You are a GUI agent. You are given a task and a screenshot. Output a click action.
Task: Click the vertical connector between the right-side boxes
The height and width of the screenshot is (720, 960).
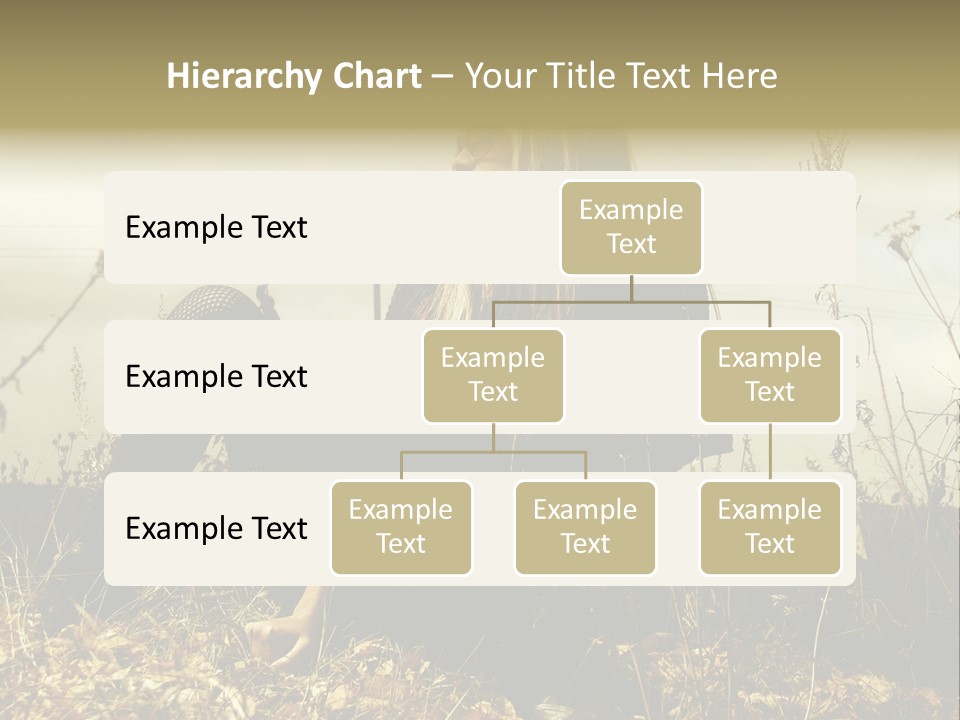click(x=770, y=452)
